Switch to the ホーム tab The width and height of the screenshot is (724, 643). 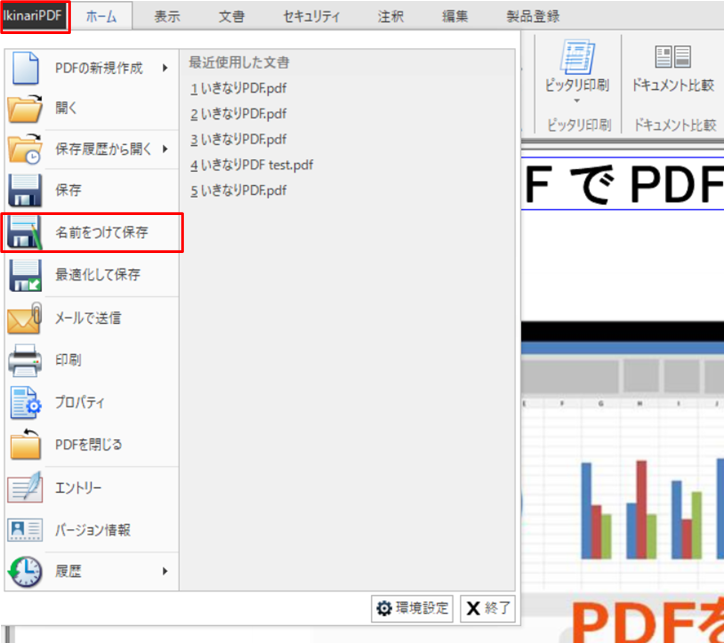pyautogui.click(x=102, y=17)
